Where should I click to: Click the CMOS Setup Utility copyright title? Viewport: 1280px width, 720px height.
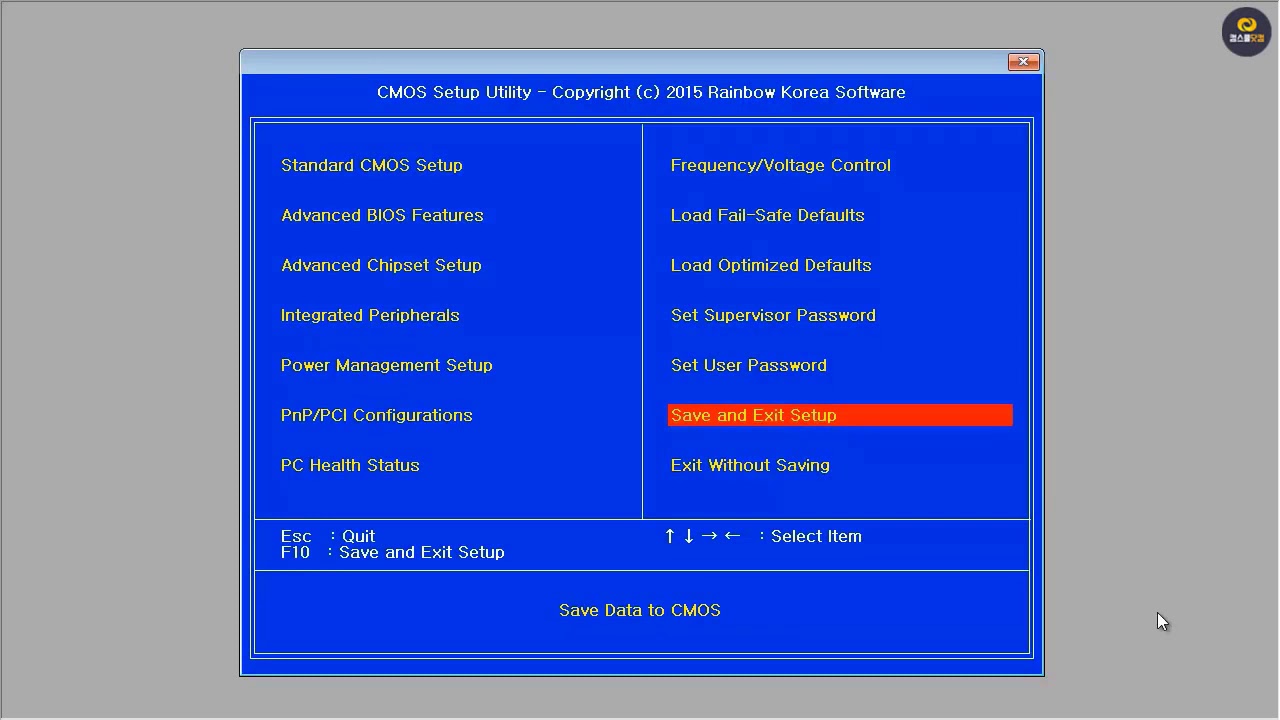click(x=641, y=92)
